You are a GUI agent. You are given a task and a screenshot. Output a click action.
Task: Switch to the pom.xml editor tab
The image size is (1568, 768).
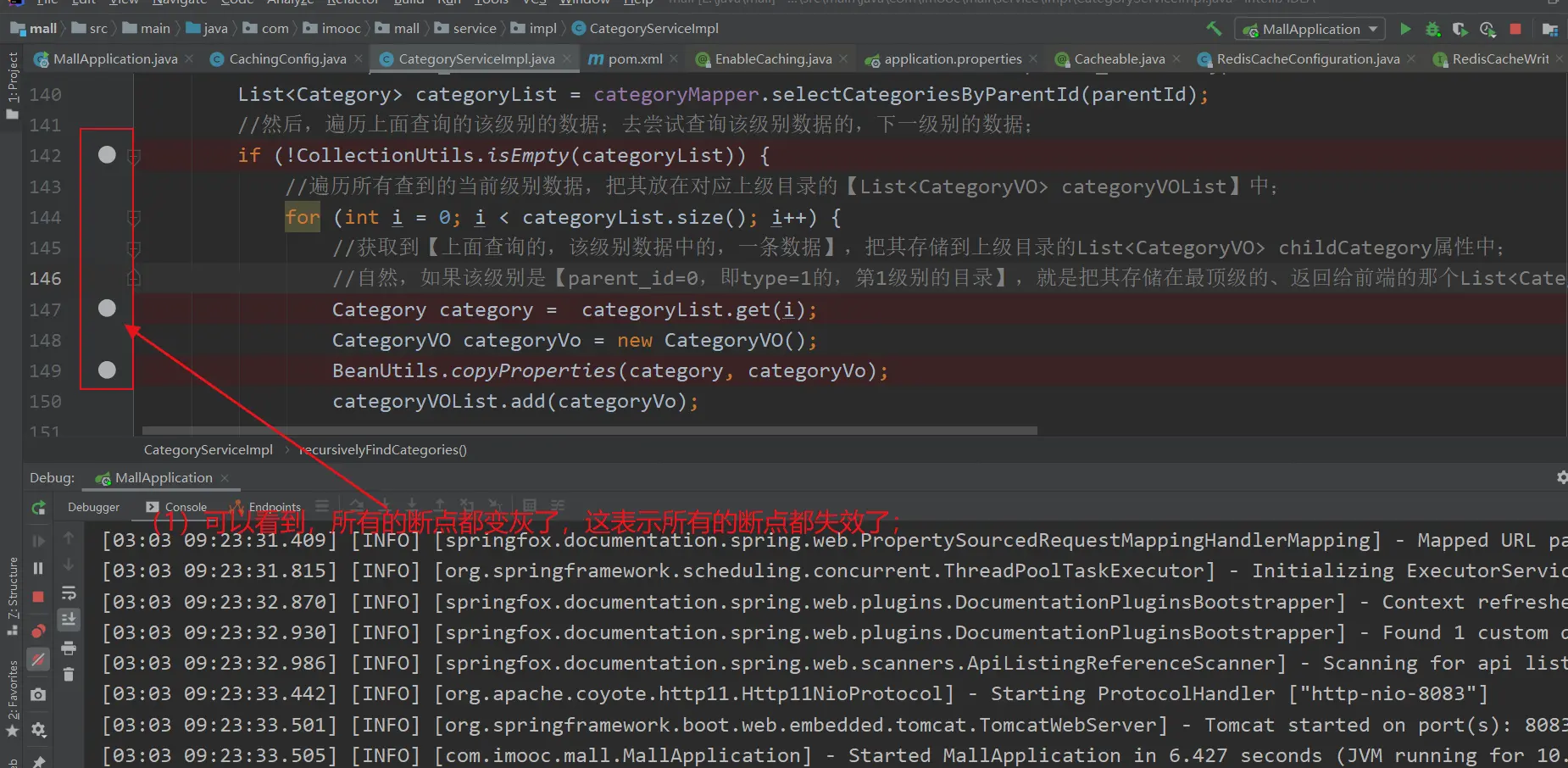634,59
